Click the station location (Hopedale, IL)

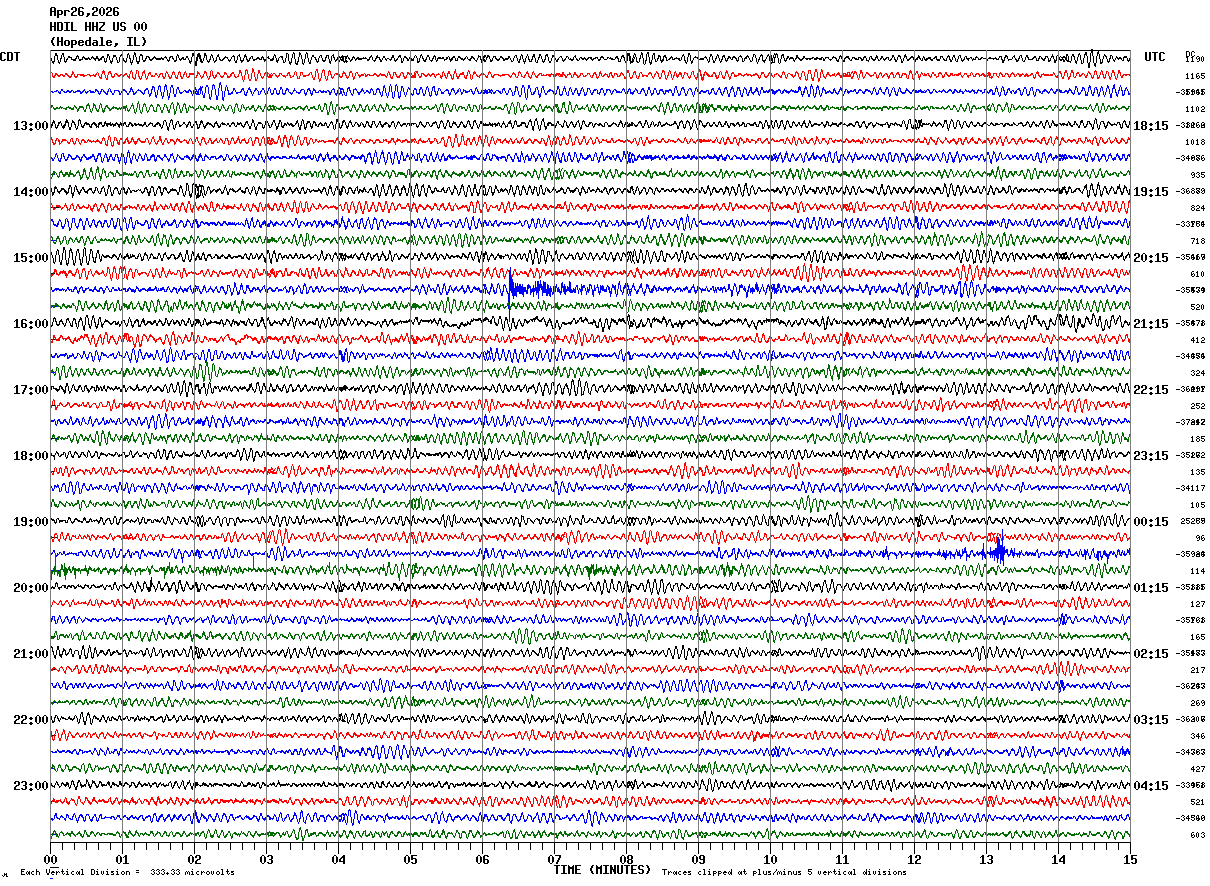(98, 42)
